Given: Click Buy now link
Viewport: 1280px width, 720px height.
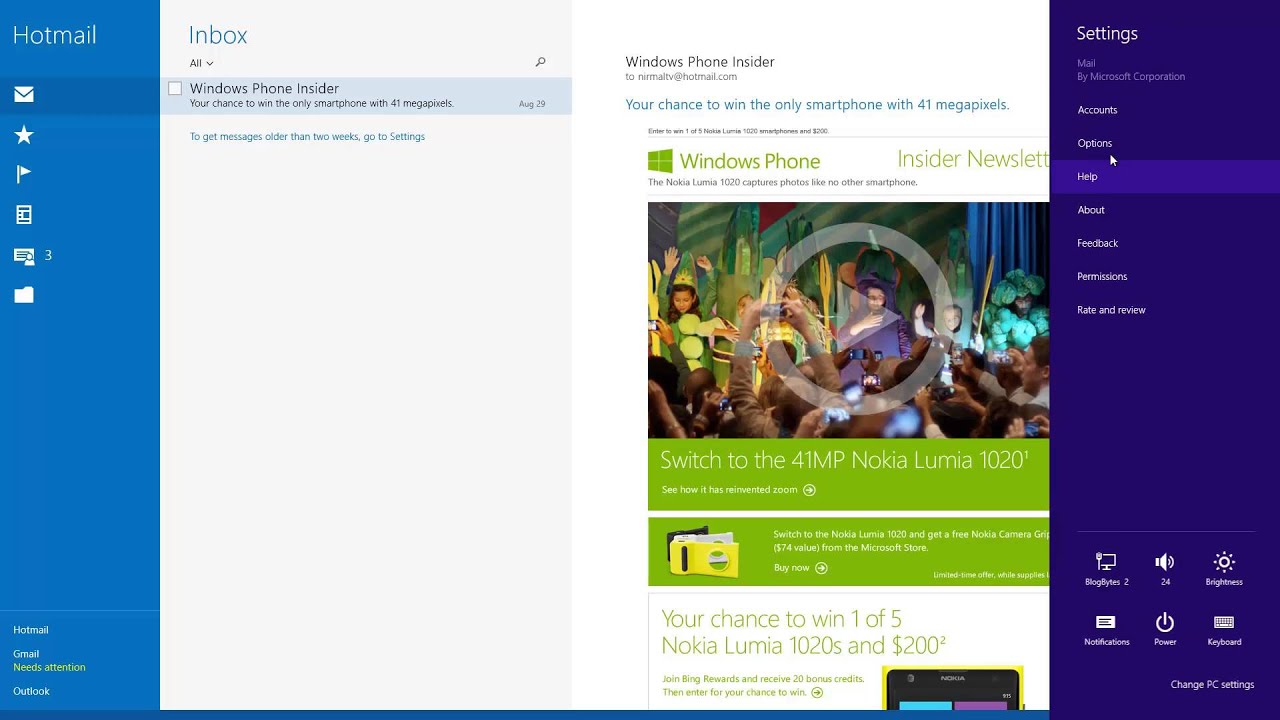Looking at the screenshot, I should pyautogui.click(x=800, y=568).
